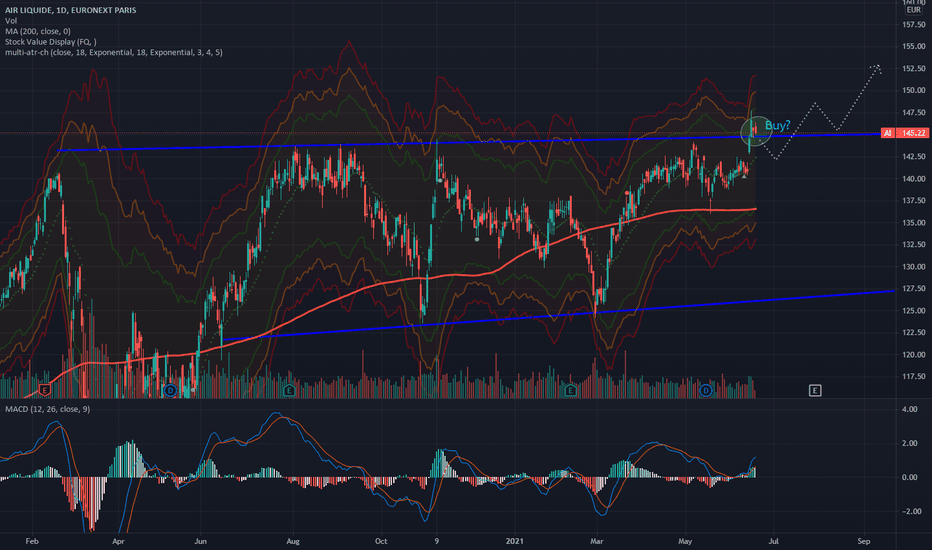Screen dimensions: 932x550
Task: Select the multi-atr-ch indicator legend
Action: click(114, 52)
